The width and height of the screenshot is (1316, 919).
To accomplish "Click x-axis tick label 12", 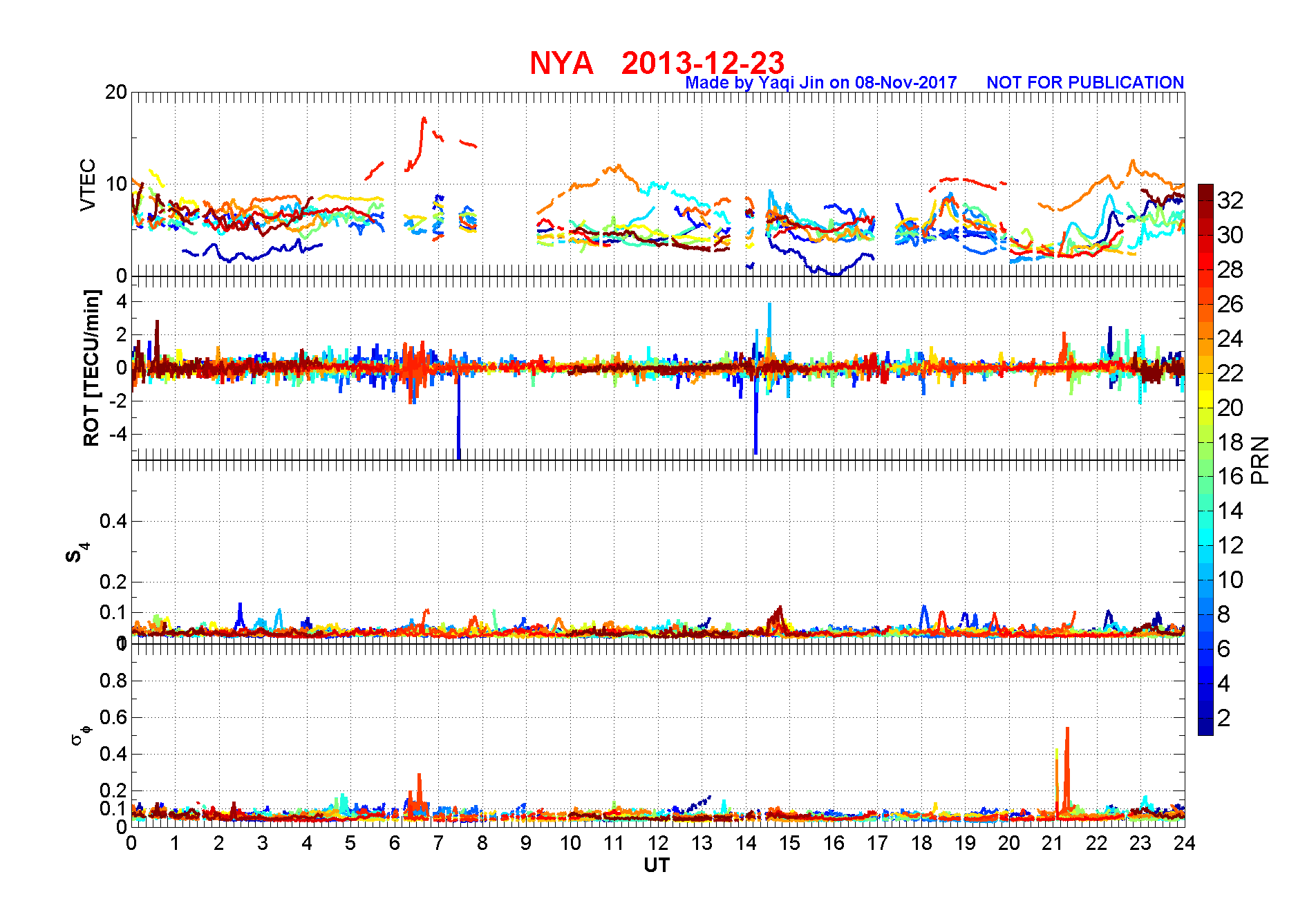I will click(x=658, y=843).
